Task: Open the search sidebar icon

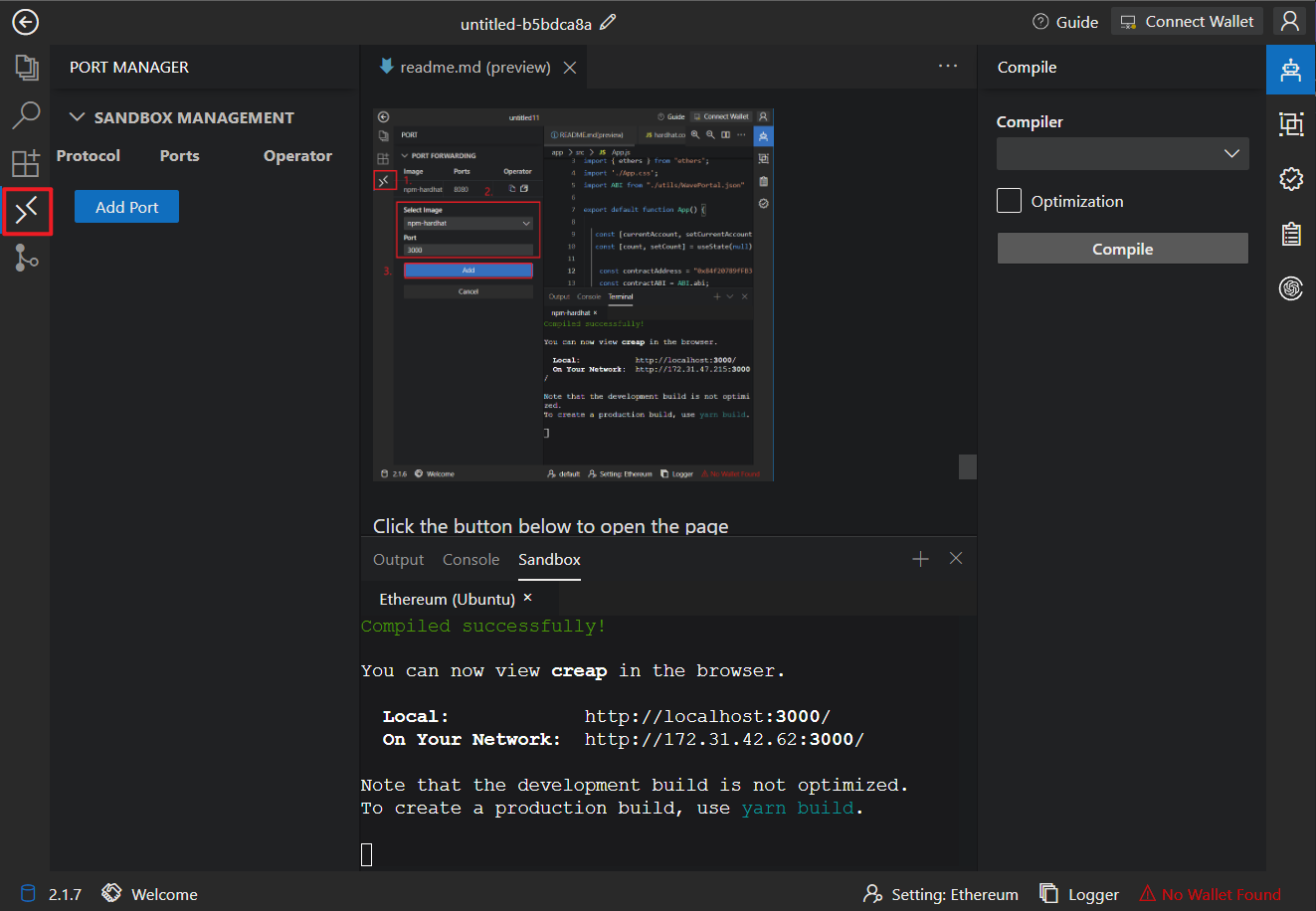Action: (x=26, y=115)
